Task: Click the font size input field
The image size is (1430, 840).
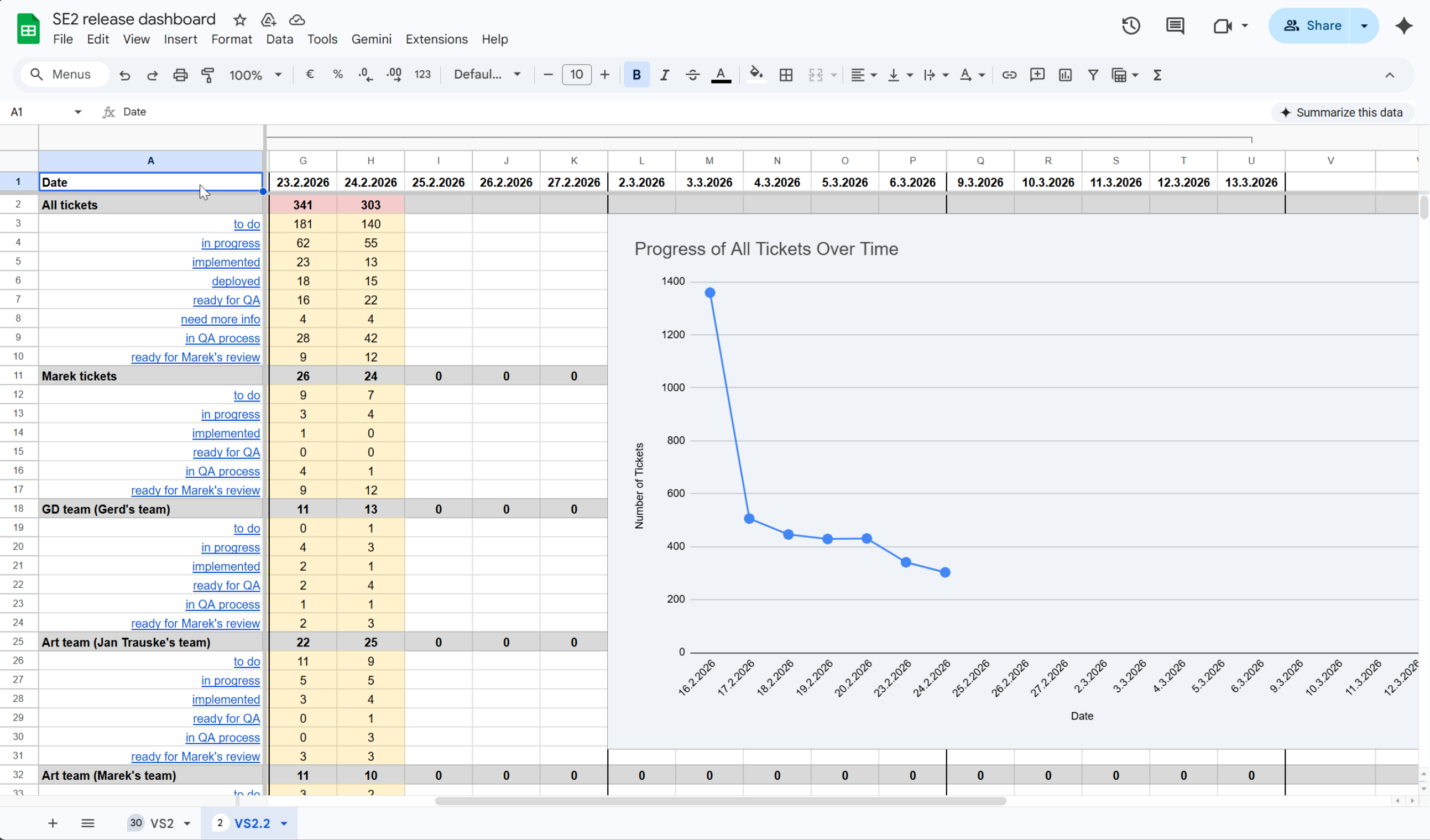Action: (576, 75)
